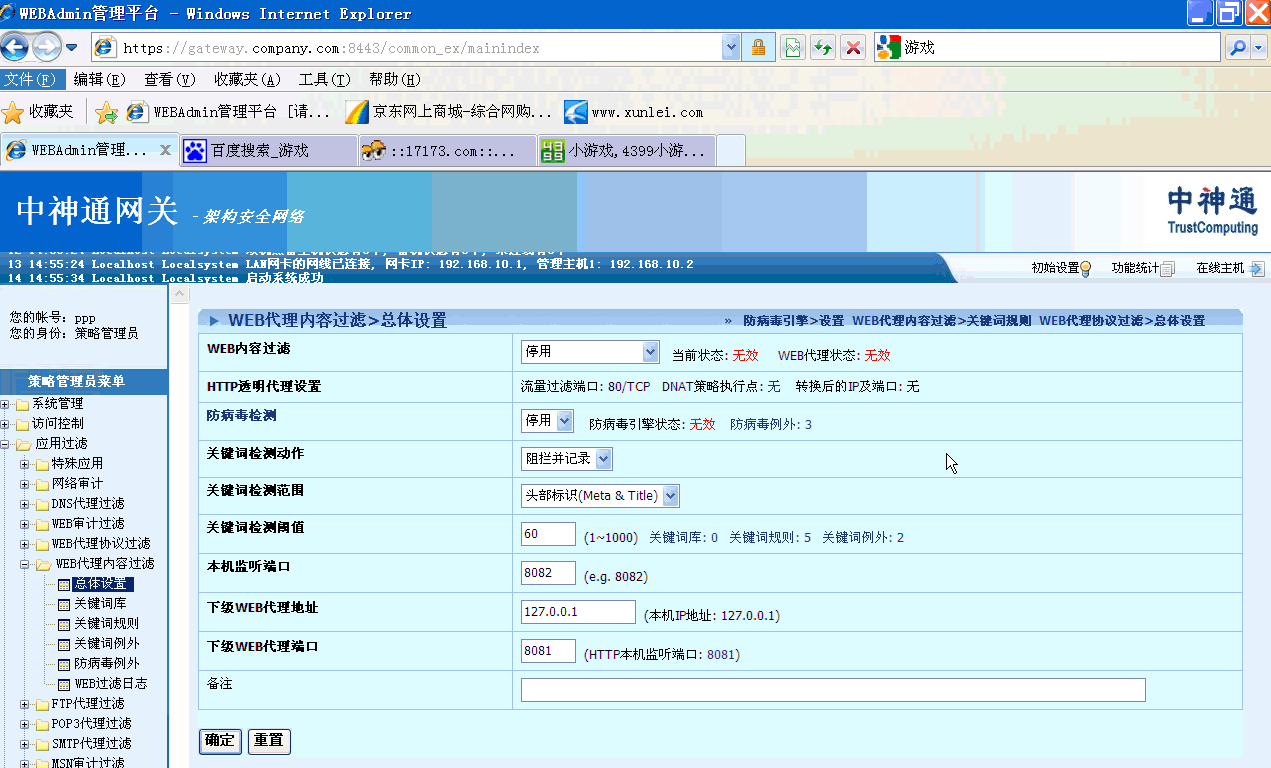This screenshot has height=768, width=1271.
Task: Expand the 系统管理 tree node
Action: click(6, 404)
